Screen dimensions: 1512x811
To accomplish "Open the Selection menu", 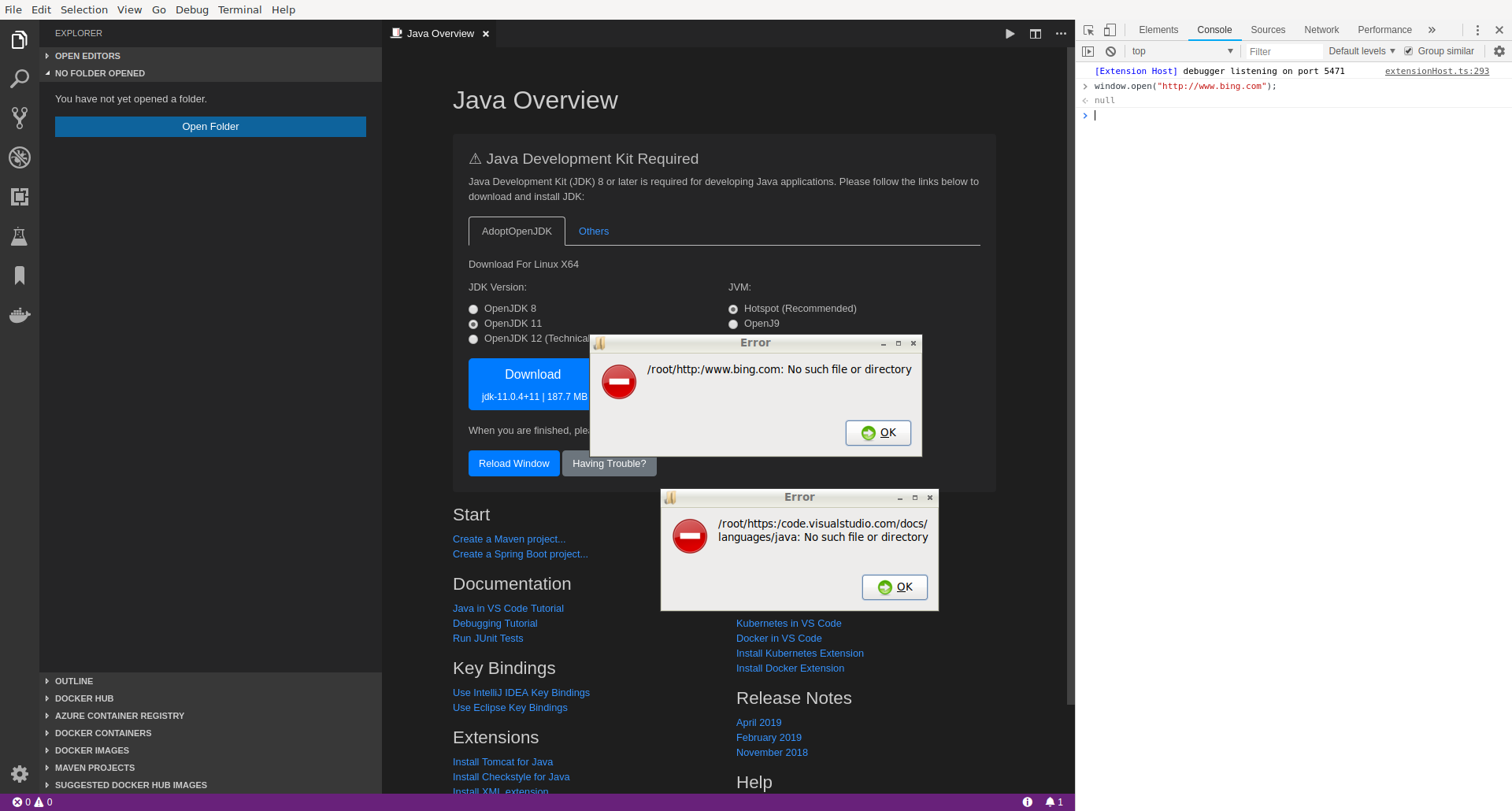I will [84, 9].
